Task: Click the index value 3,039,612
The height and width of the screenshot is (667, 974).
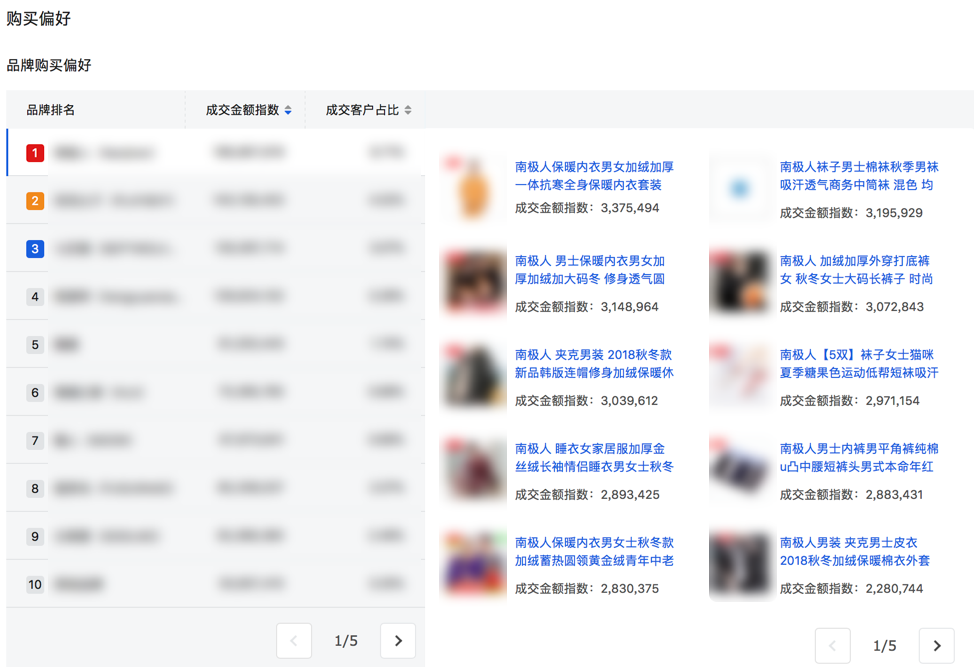Action: pyautogui.click(x=629, y=401)
